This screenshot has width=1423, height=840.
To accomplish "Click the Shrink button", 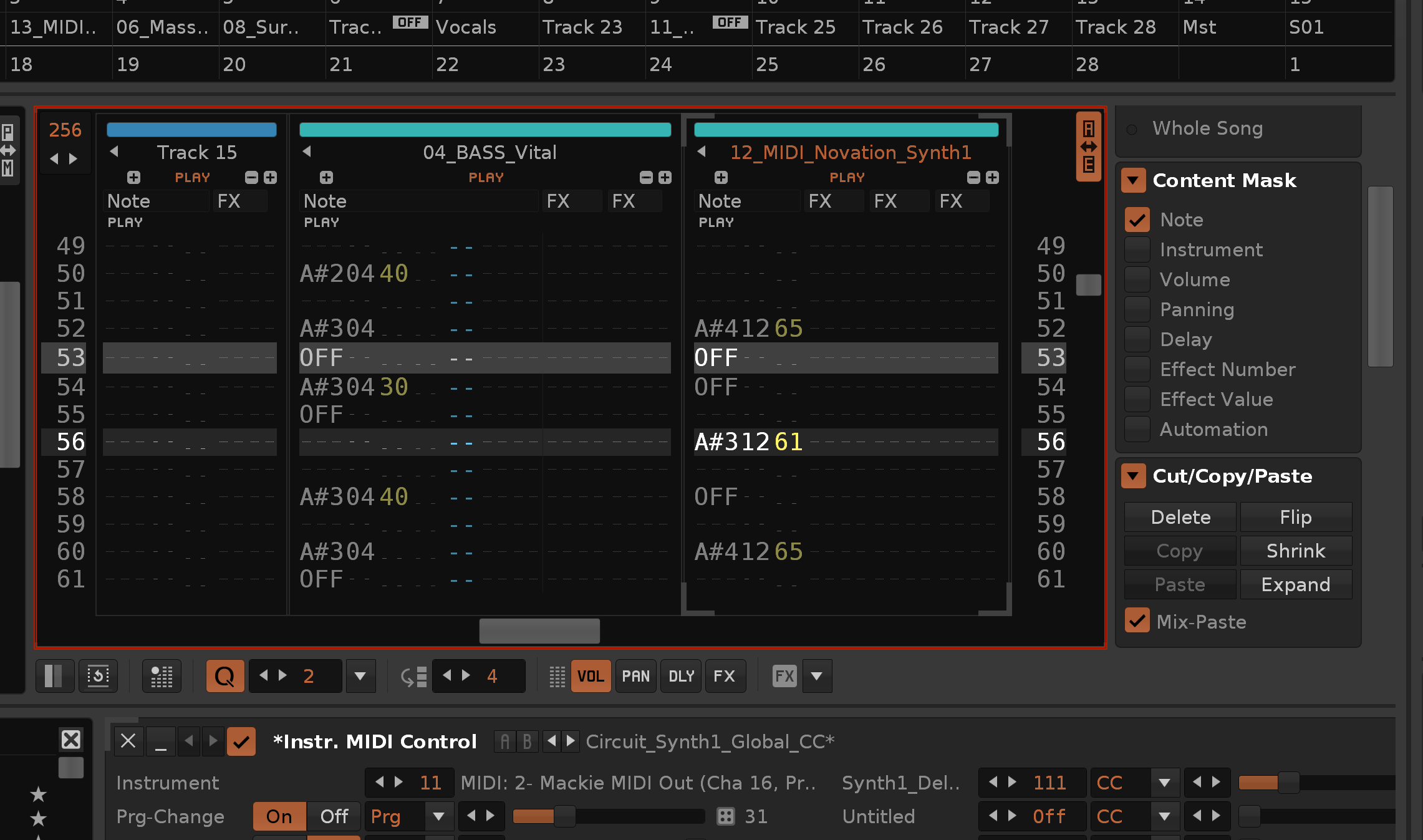I will [1296, 551].
